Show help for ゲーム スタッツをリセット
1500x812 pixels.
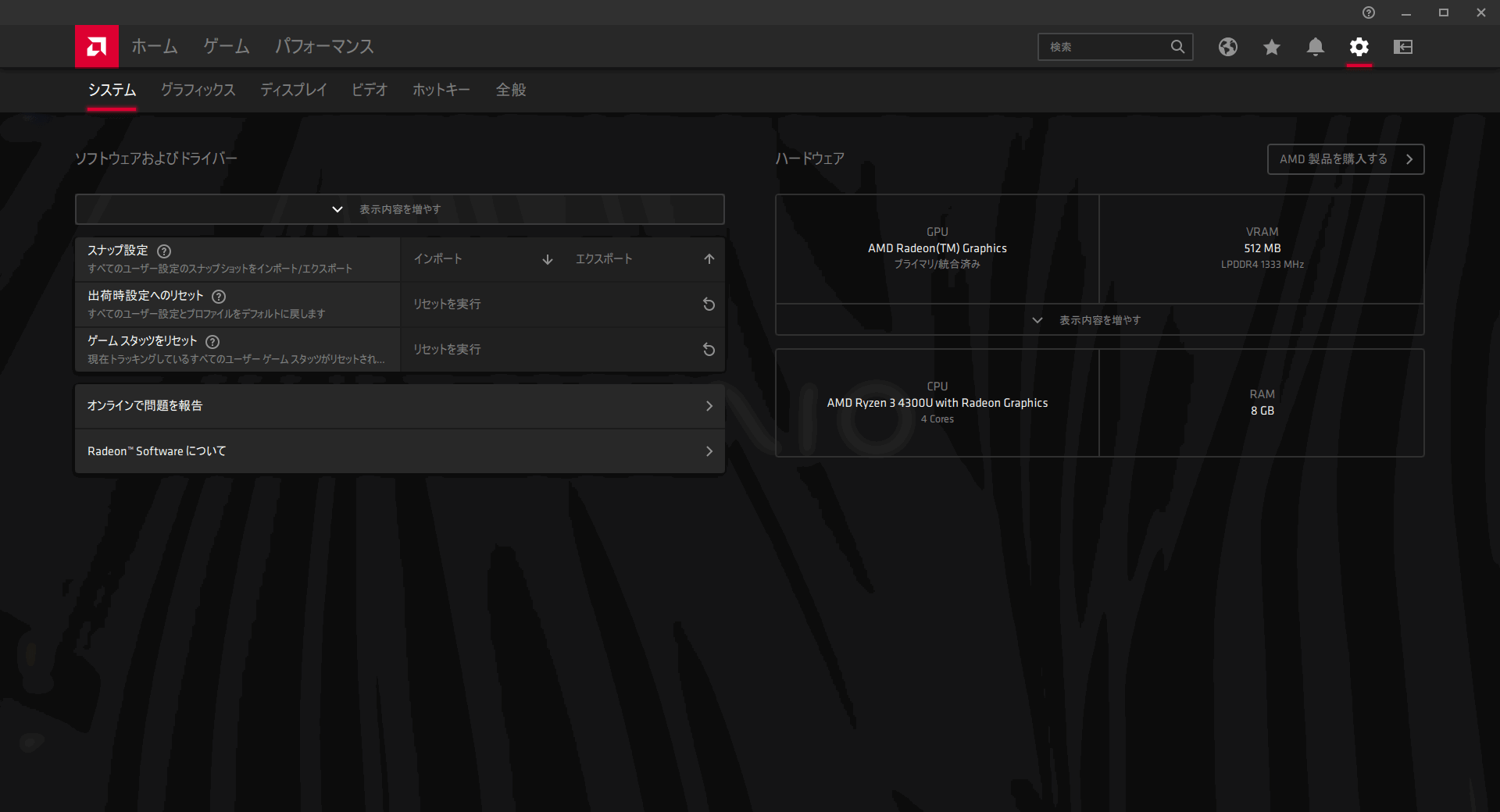click(x=212, y=342)
